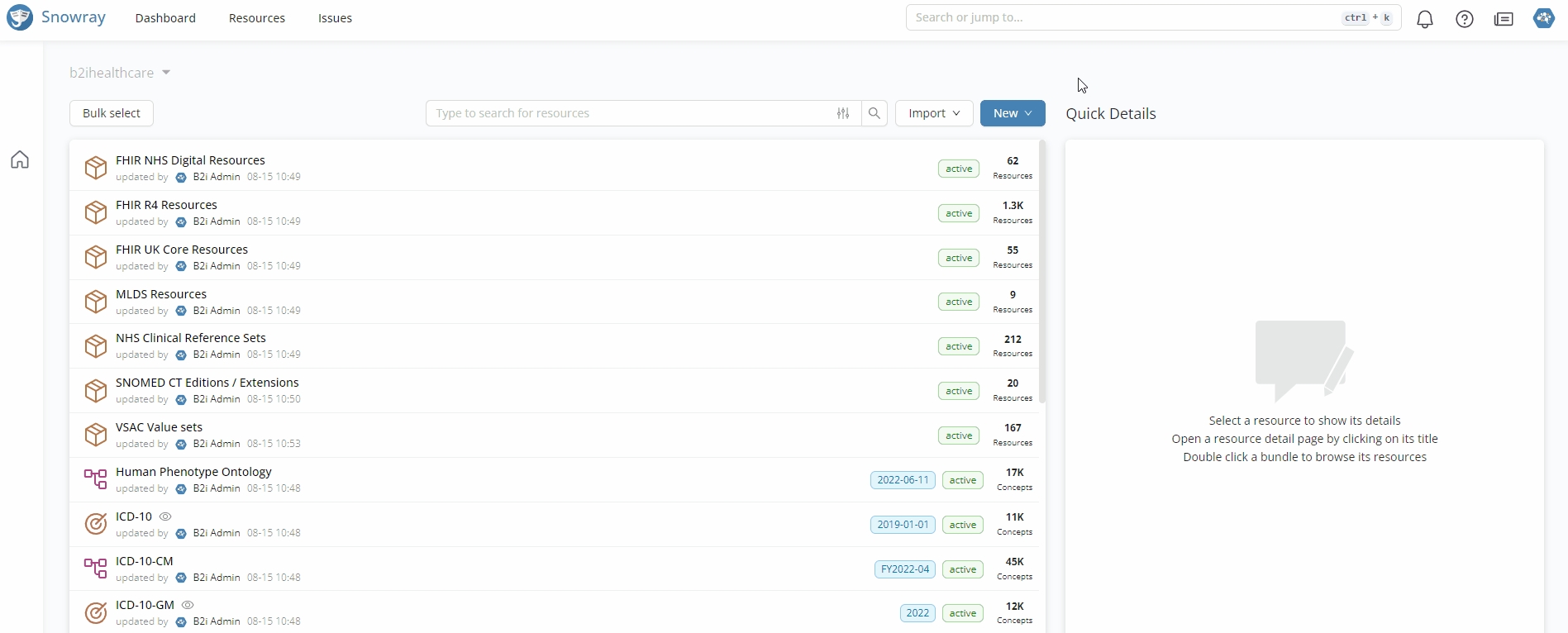Open the Issues menu item
This screenshot has width=1568, height=633.
coord(335,18)
